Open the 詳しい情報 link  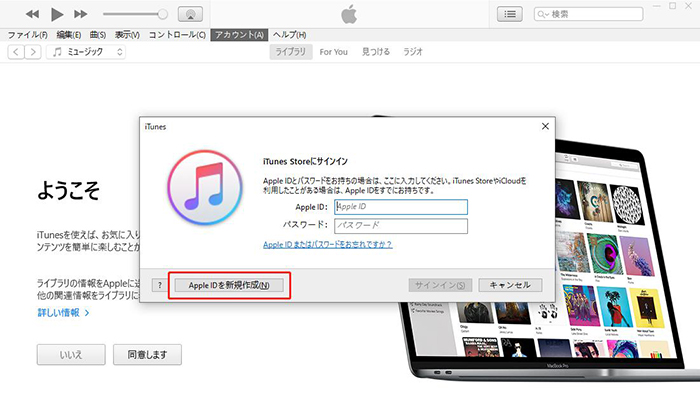(63, 313)
